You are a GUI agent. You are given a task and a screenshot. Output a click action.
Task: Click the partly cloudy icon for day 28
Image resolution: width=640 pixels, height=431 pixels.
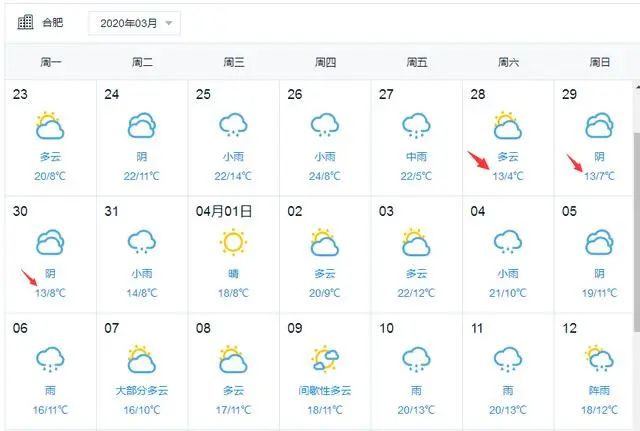(x=508, y=125)
